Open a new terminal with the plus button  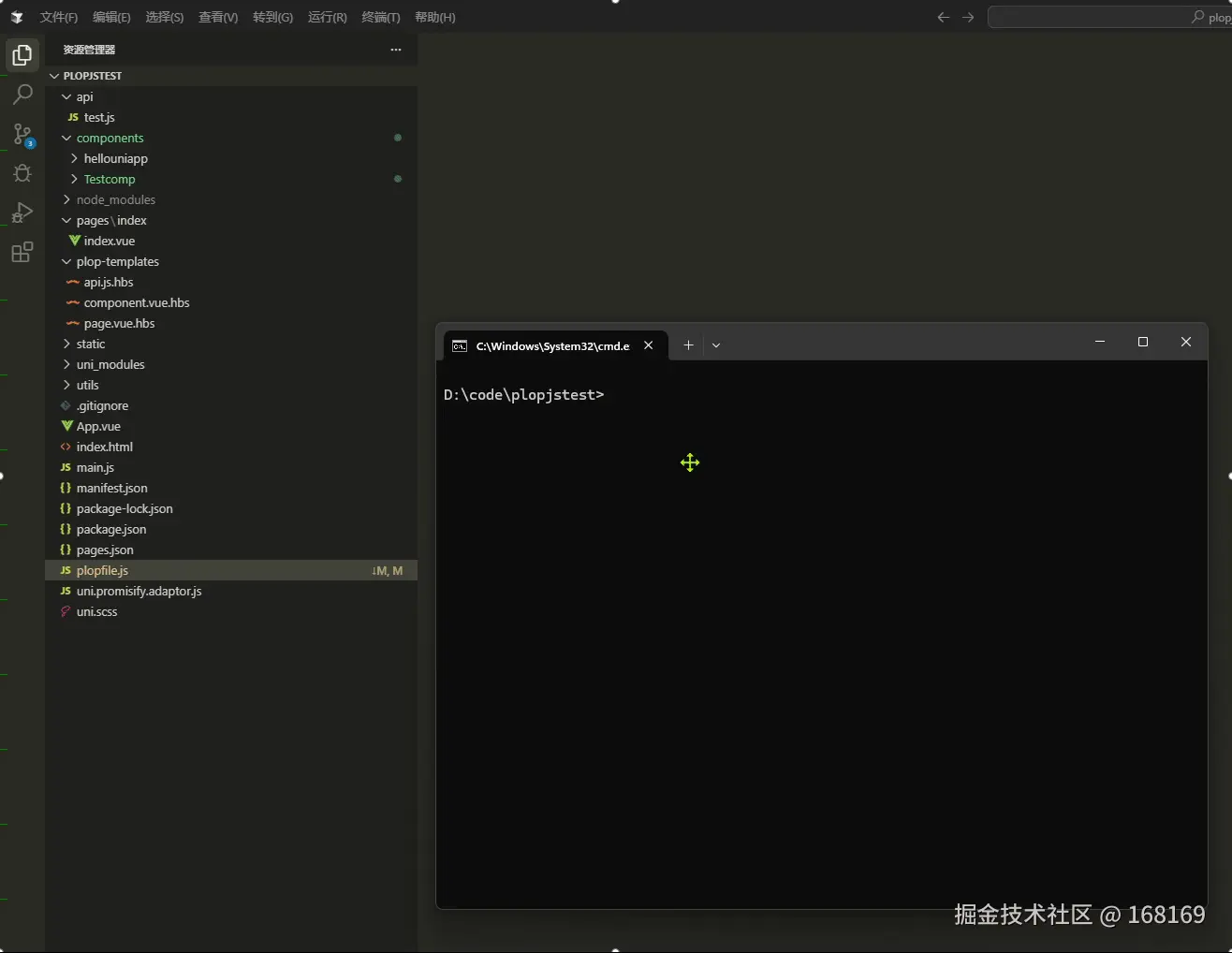coord(688,345)
